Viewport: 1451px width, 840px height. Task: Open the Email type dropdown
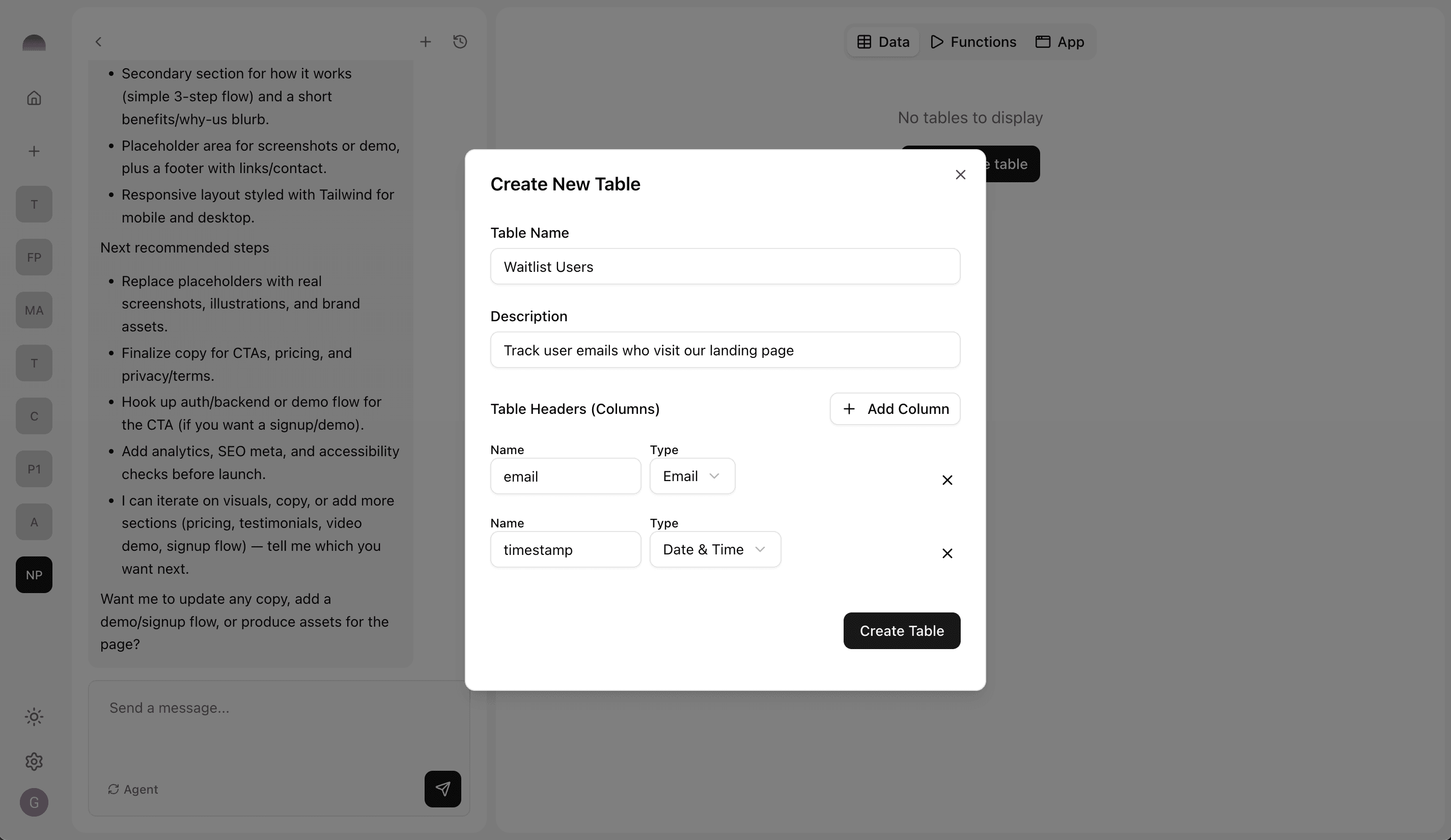click(691, 476)
